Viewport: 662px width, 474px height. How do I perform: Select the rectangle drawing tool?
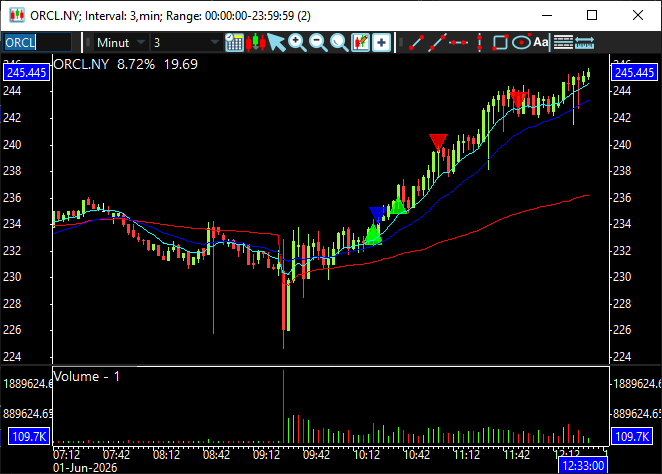pos(500,43)
